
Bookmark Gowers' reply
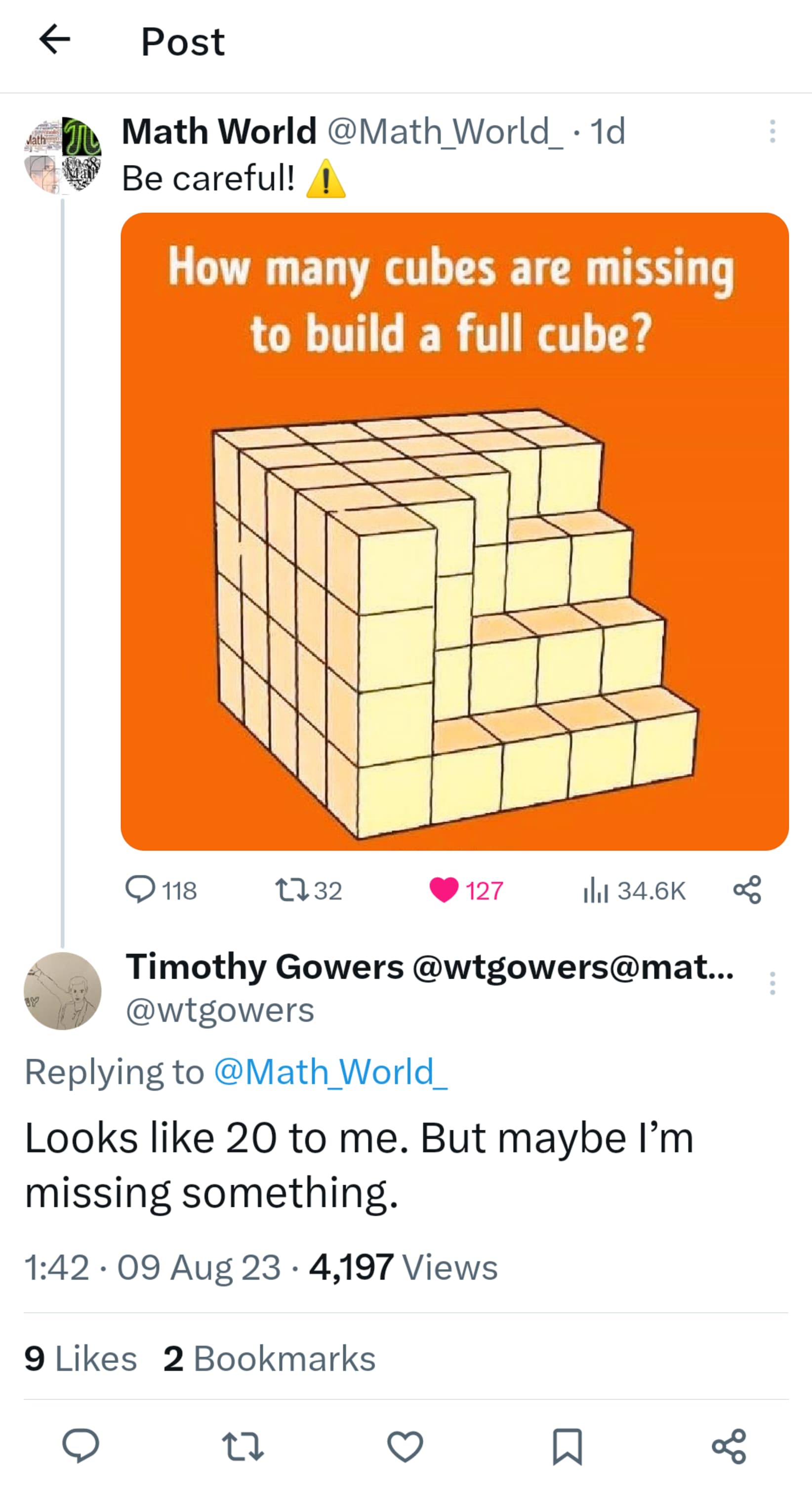tap(568, 1445)
